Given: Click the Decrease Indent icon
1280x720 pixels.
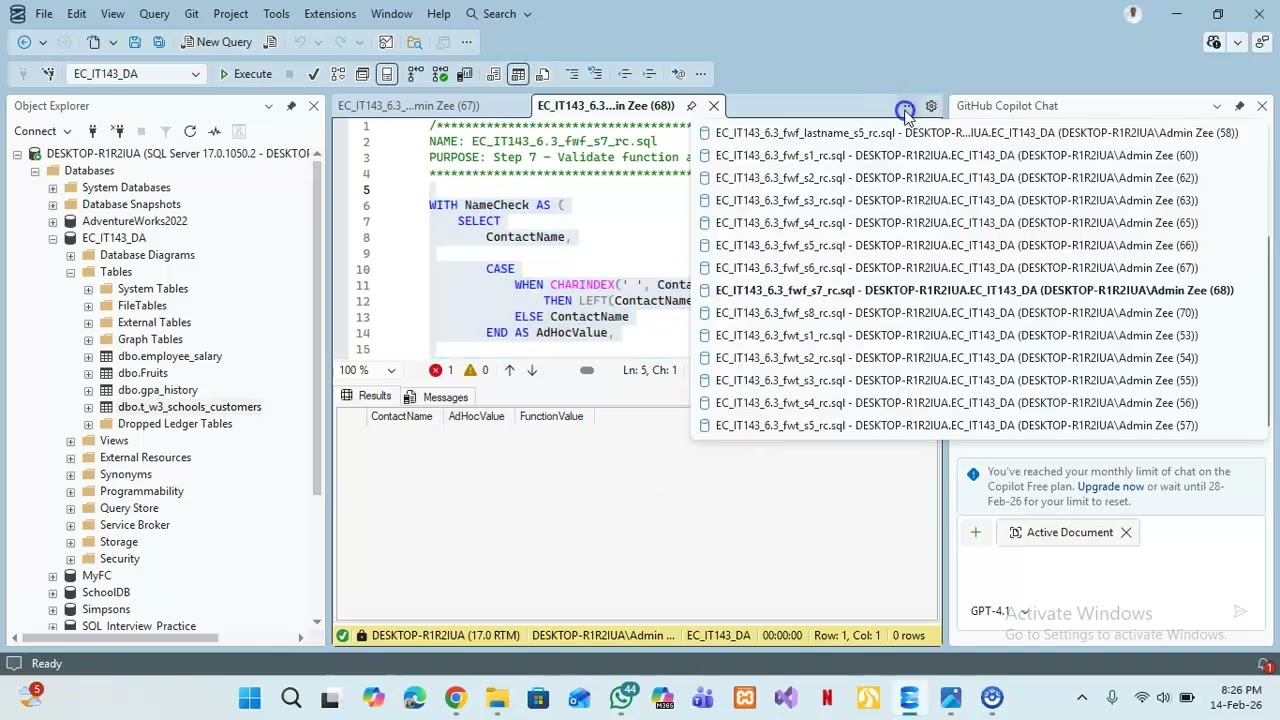Looking at the screenshot, I should point(625,74).
